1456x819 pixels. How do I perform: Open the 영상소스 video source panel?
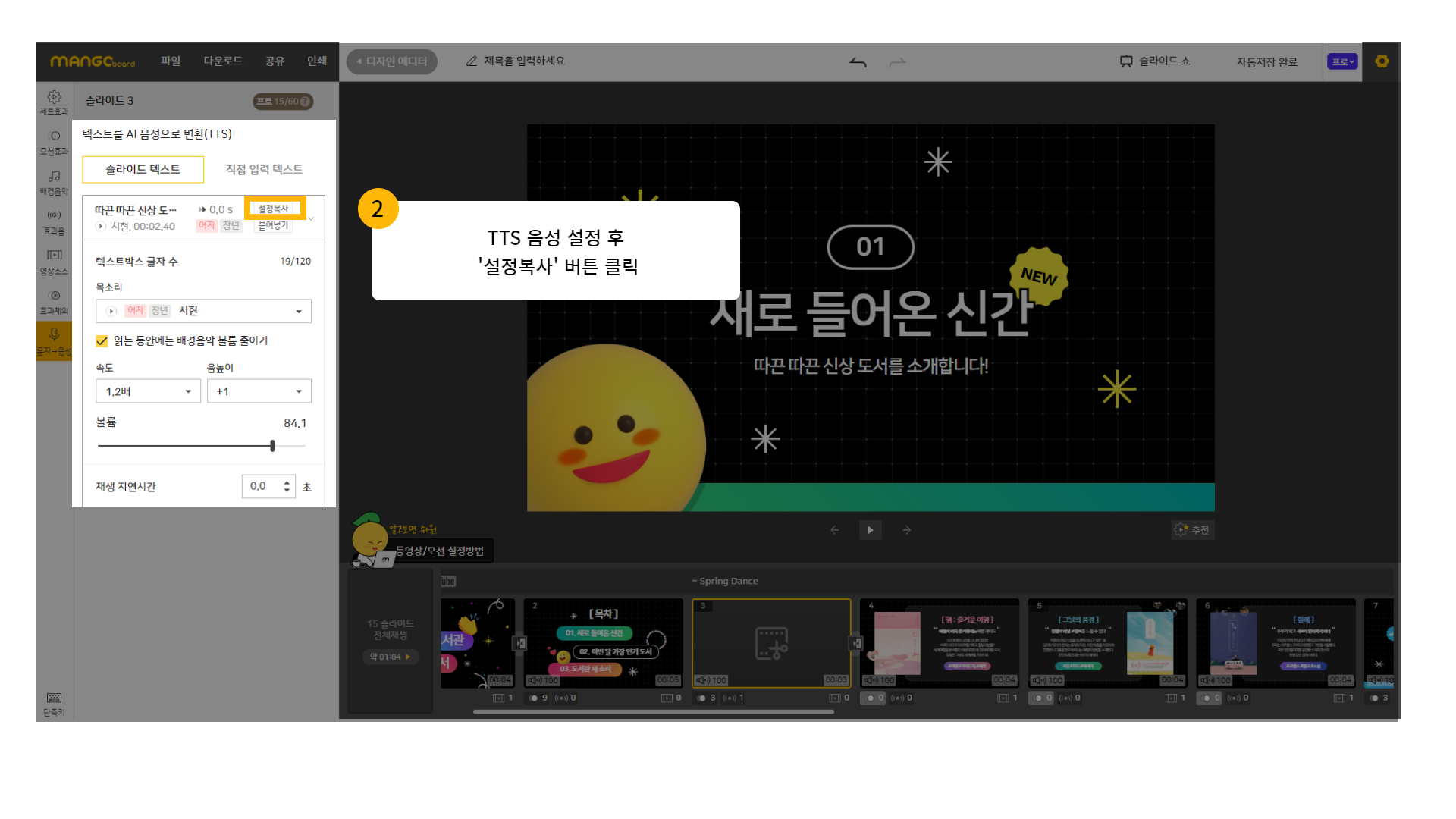(54, 262)
